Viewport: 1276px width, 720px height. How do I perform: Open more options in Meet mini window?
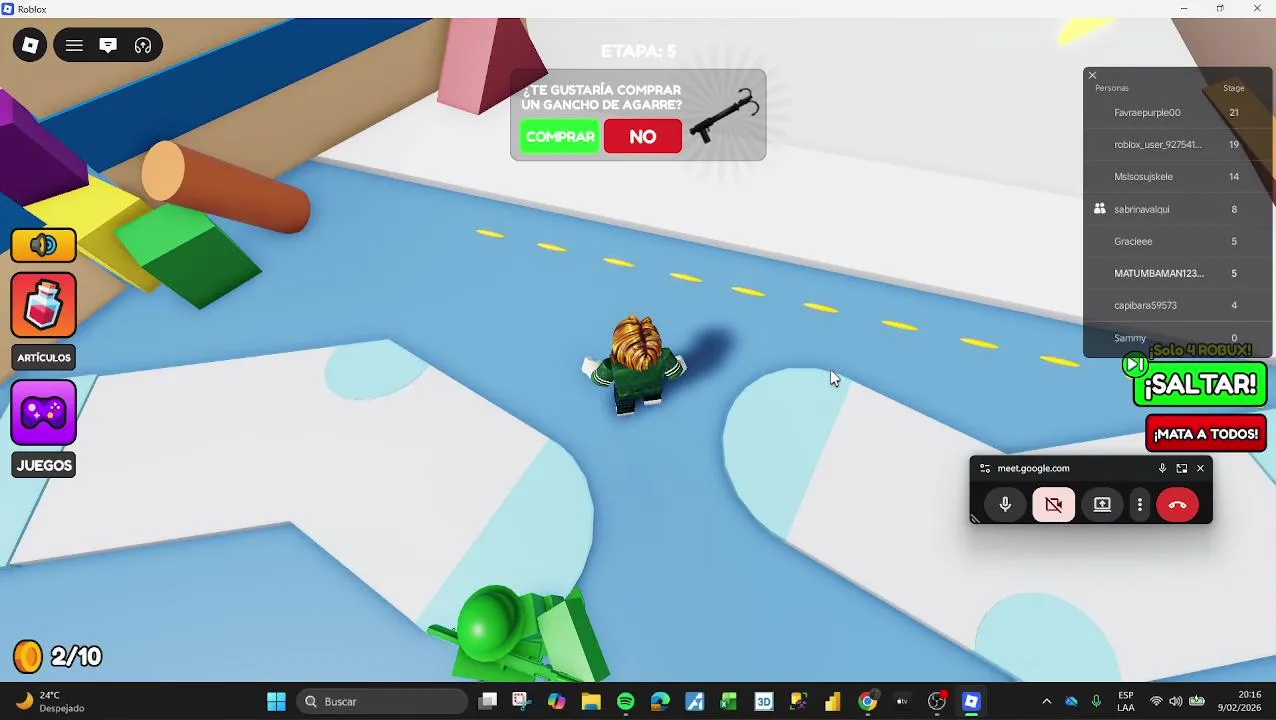click(1140, 505)
